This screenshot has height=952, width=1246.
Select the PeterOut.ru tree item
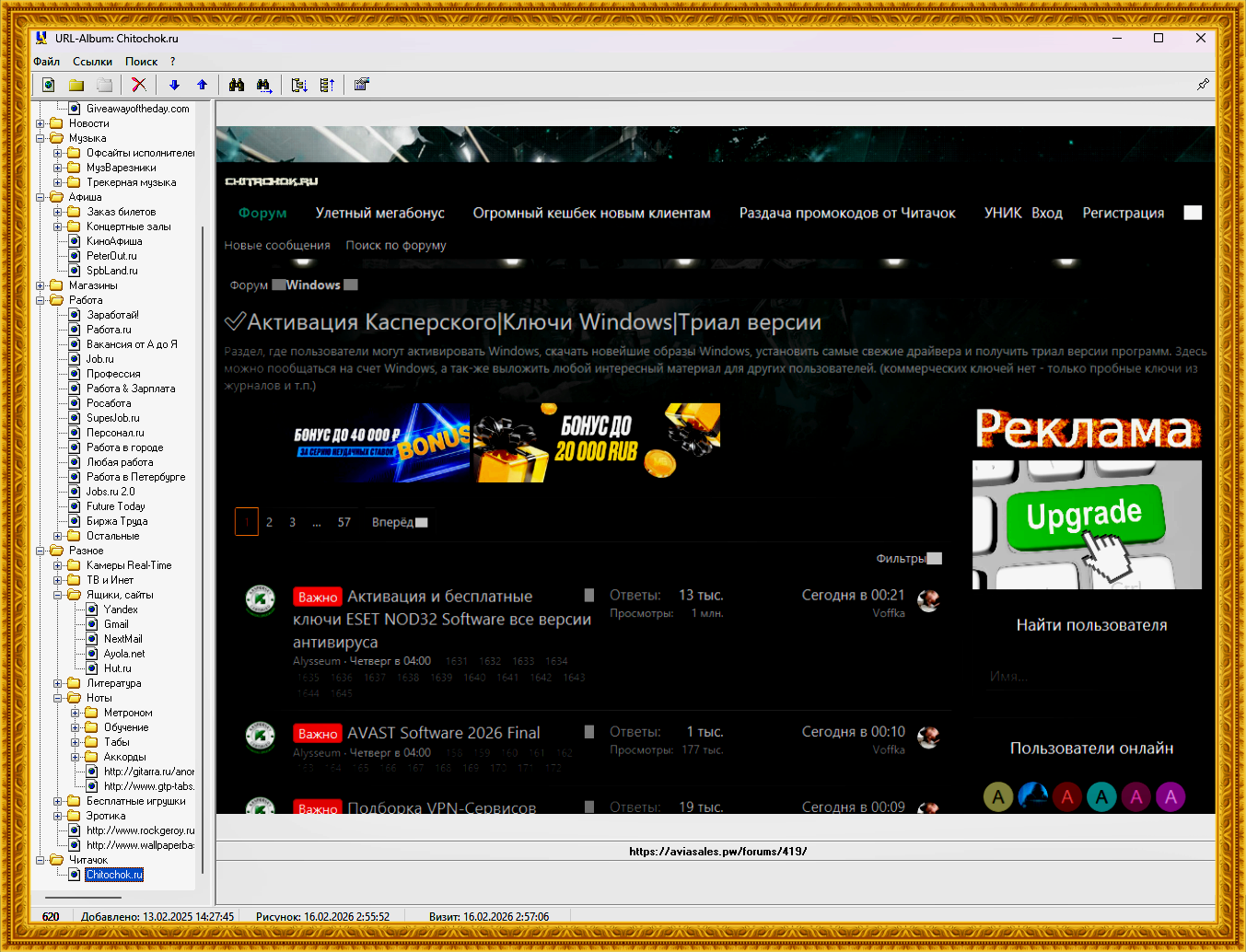pyautogui.click(x=111, y=256)
